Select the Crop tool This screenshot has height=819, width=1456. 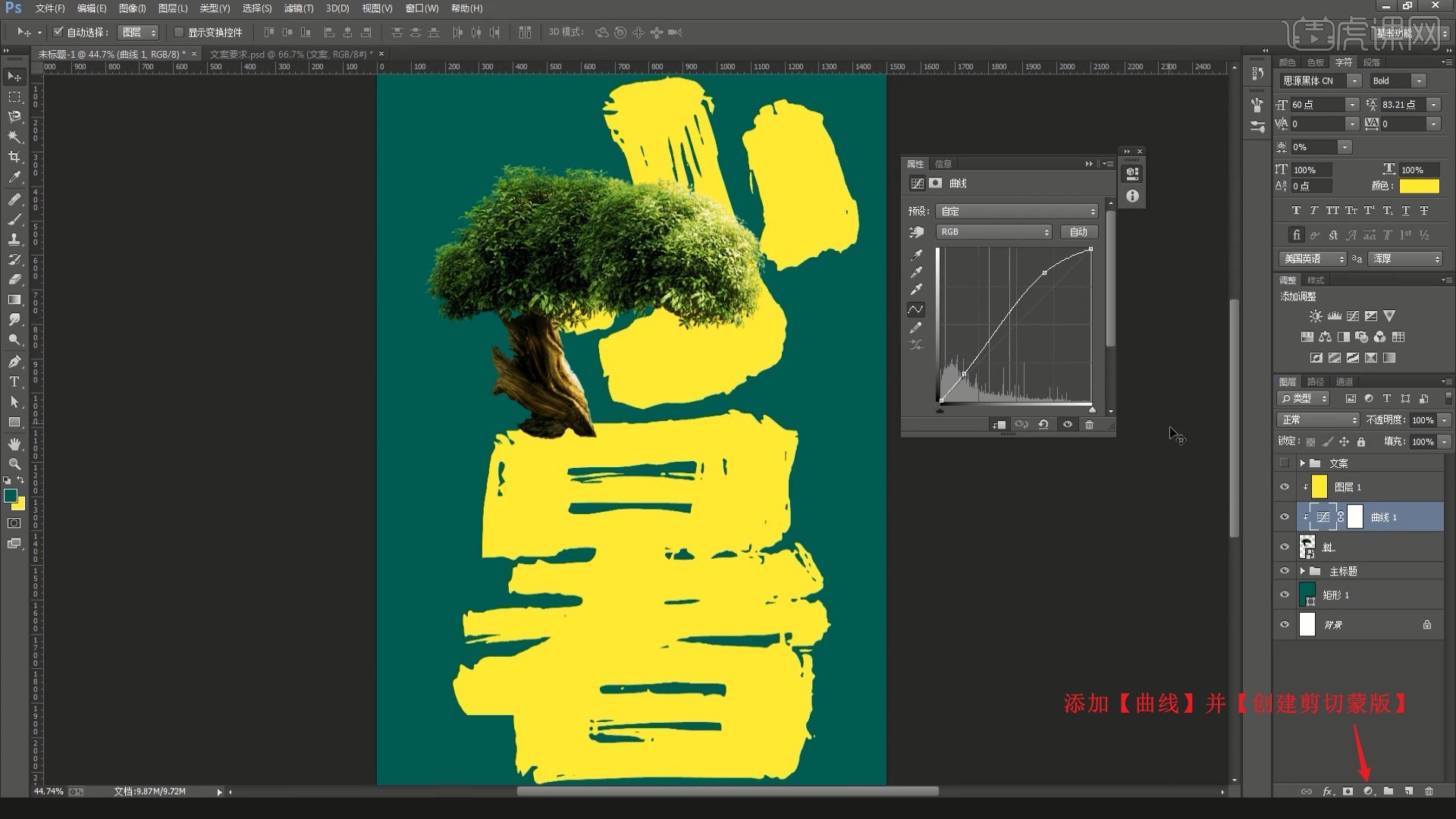tap(14, 157)
